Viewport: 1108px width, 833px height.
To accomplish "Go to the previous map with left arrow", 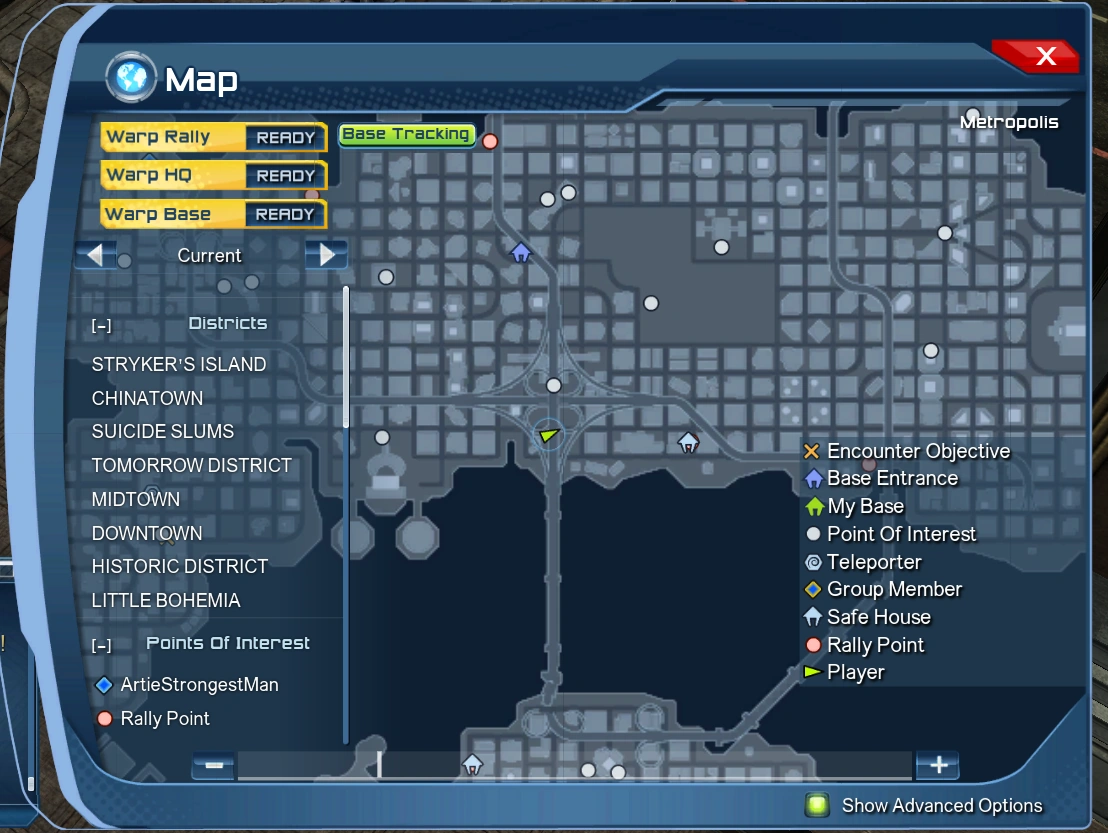I will point(95,255).
